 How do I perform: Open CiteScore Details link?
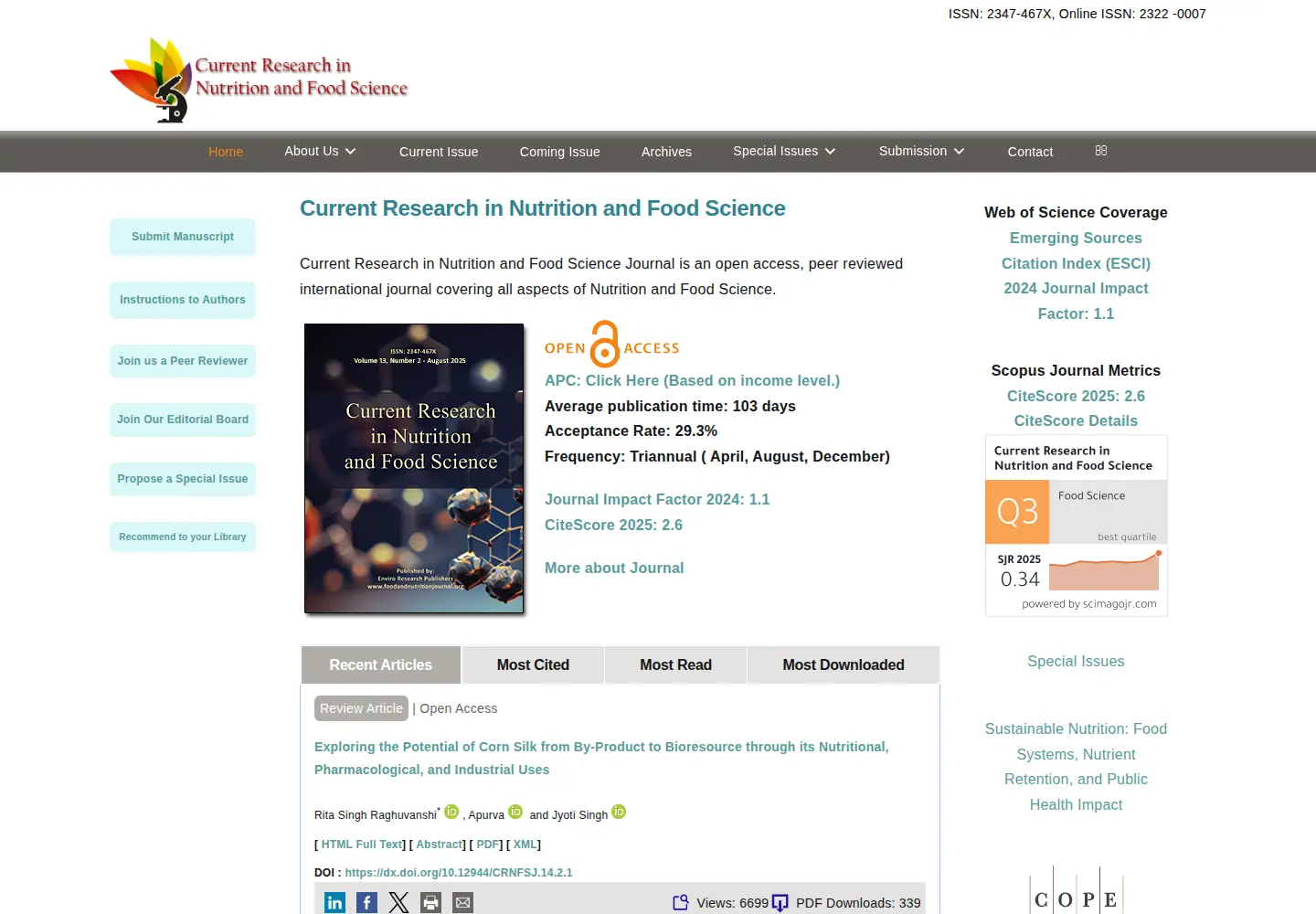pyautogui.click(x=1076, y=420)
